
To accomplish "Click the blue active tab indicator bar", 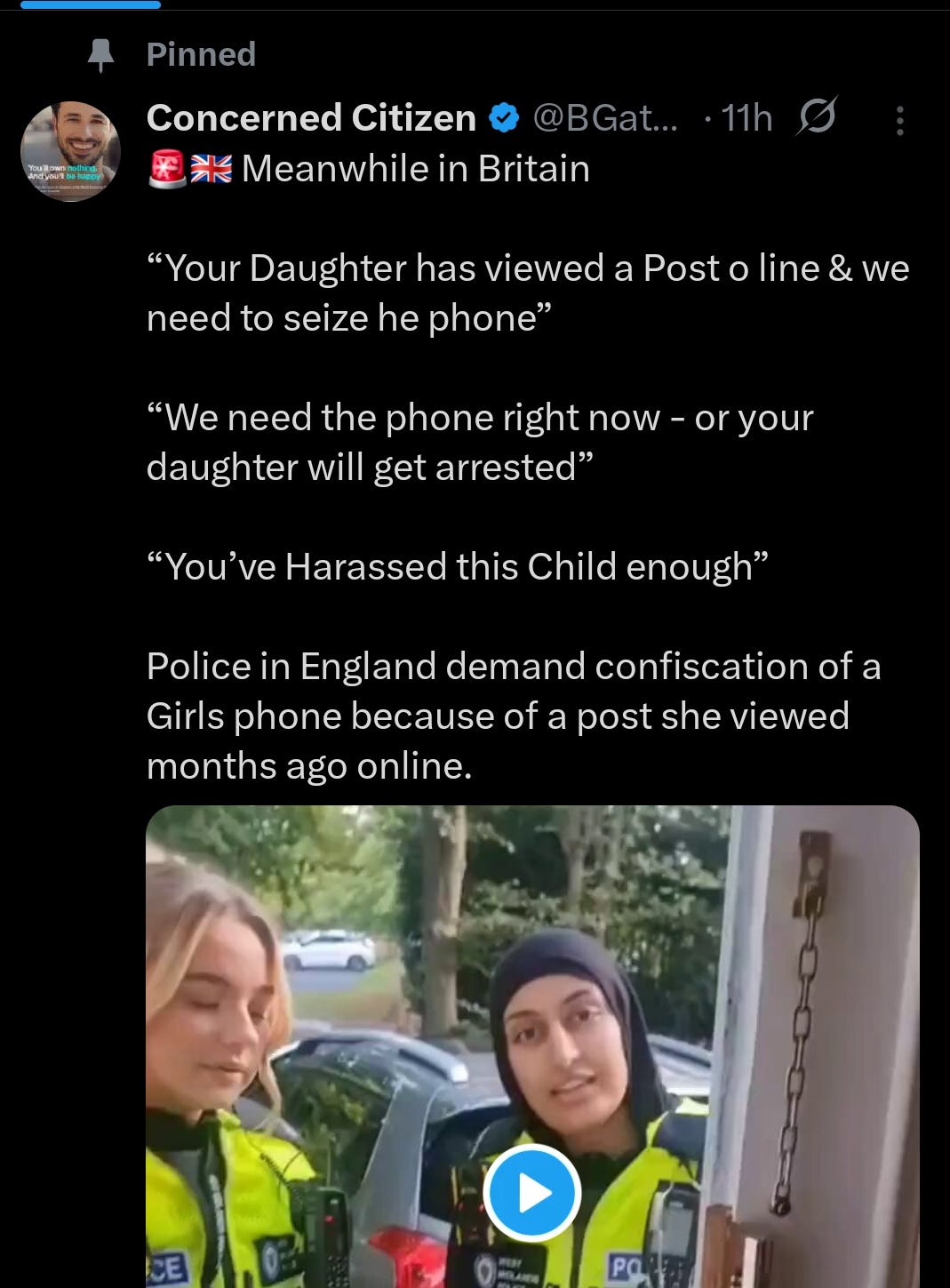I will [x=91, y=4].
